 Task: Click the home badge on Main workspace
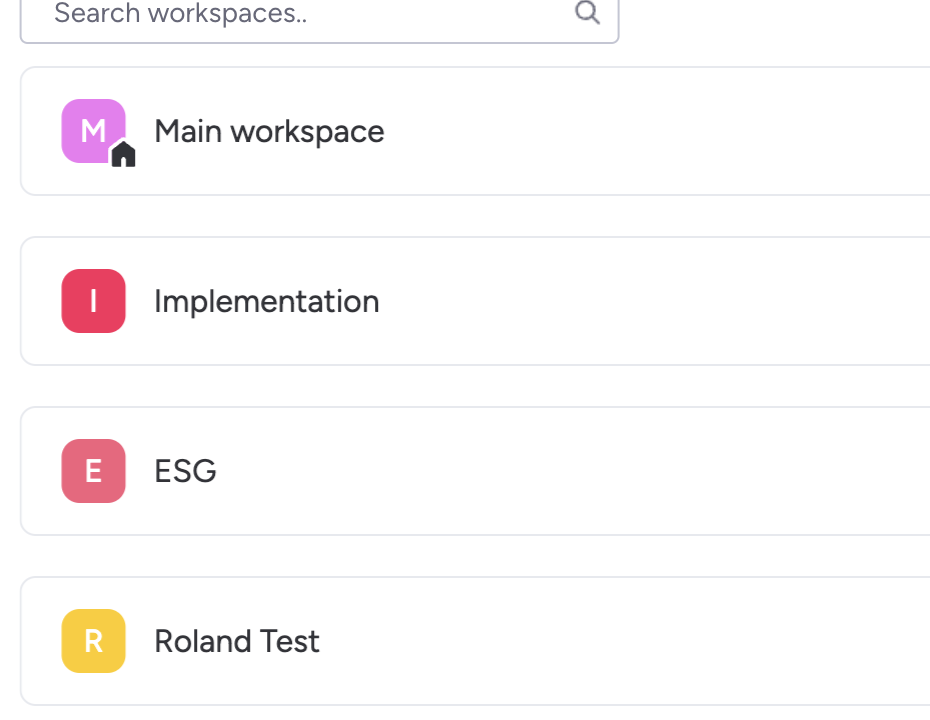tap(123, 155)
